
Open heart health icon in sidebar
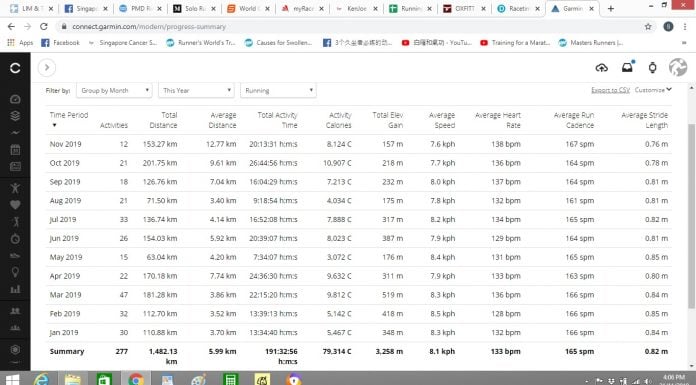pyautogui.click(x=15, y=205)
